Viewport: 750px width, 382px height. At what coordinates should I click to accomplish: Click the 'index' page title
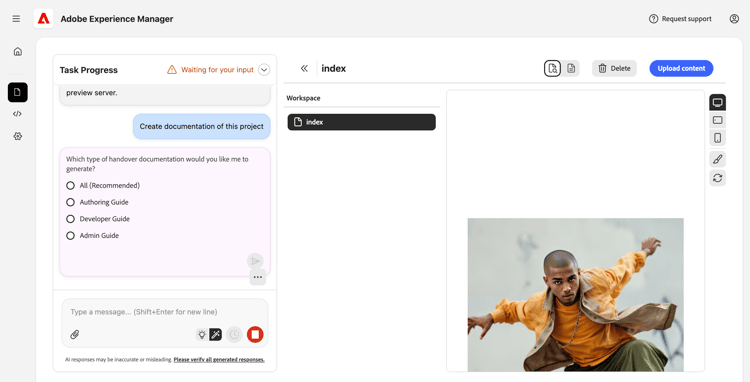click(x=333, y=68)
